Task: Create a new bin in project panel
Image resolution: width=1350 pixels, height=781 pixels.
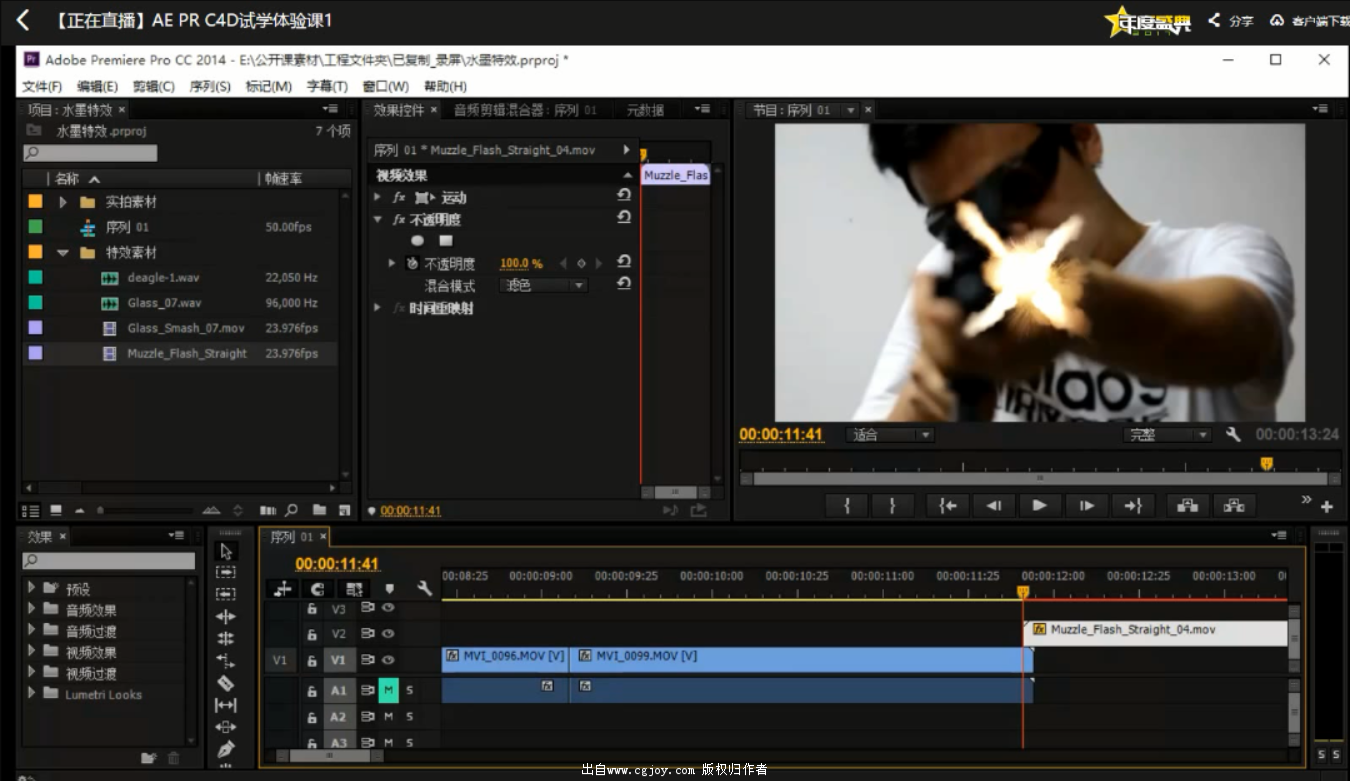Action: click(319, 510)
